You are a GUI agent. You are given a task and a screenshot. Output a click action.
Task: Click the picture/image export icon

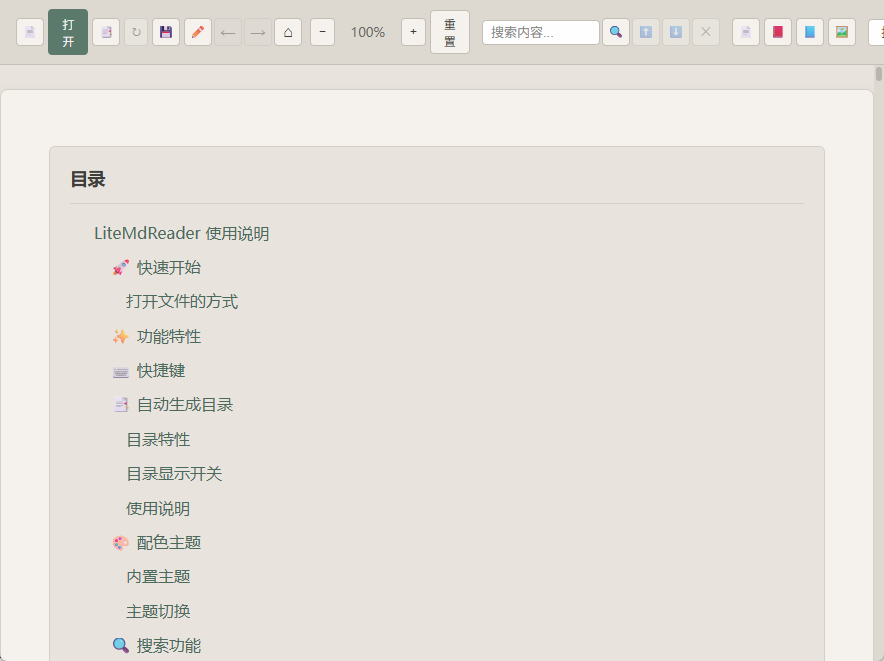842,32
